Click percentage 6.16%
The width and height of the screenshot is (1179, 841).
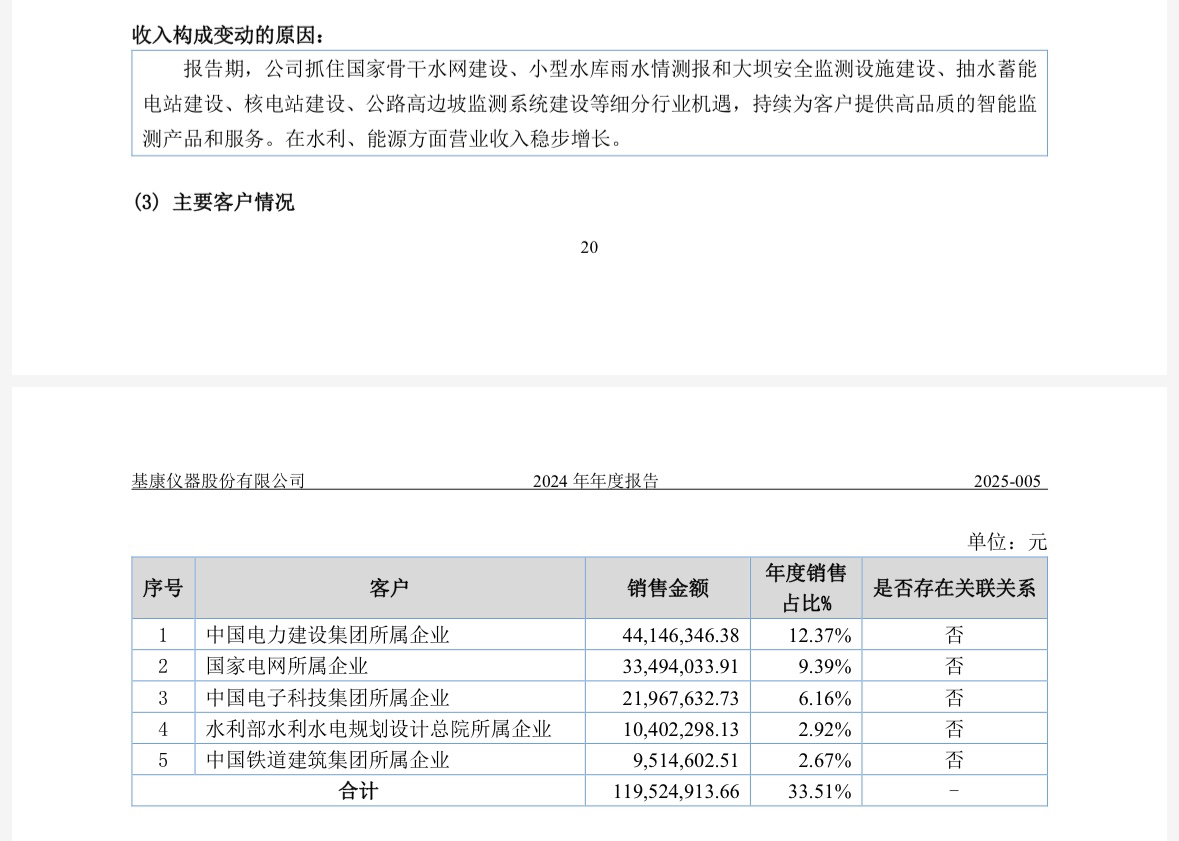pyautogui.click(x=825, y=698)
